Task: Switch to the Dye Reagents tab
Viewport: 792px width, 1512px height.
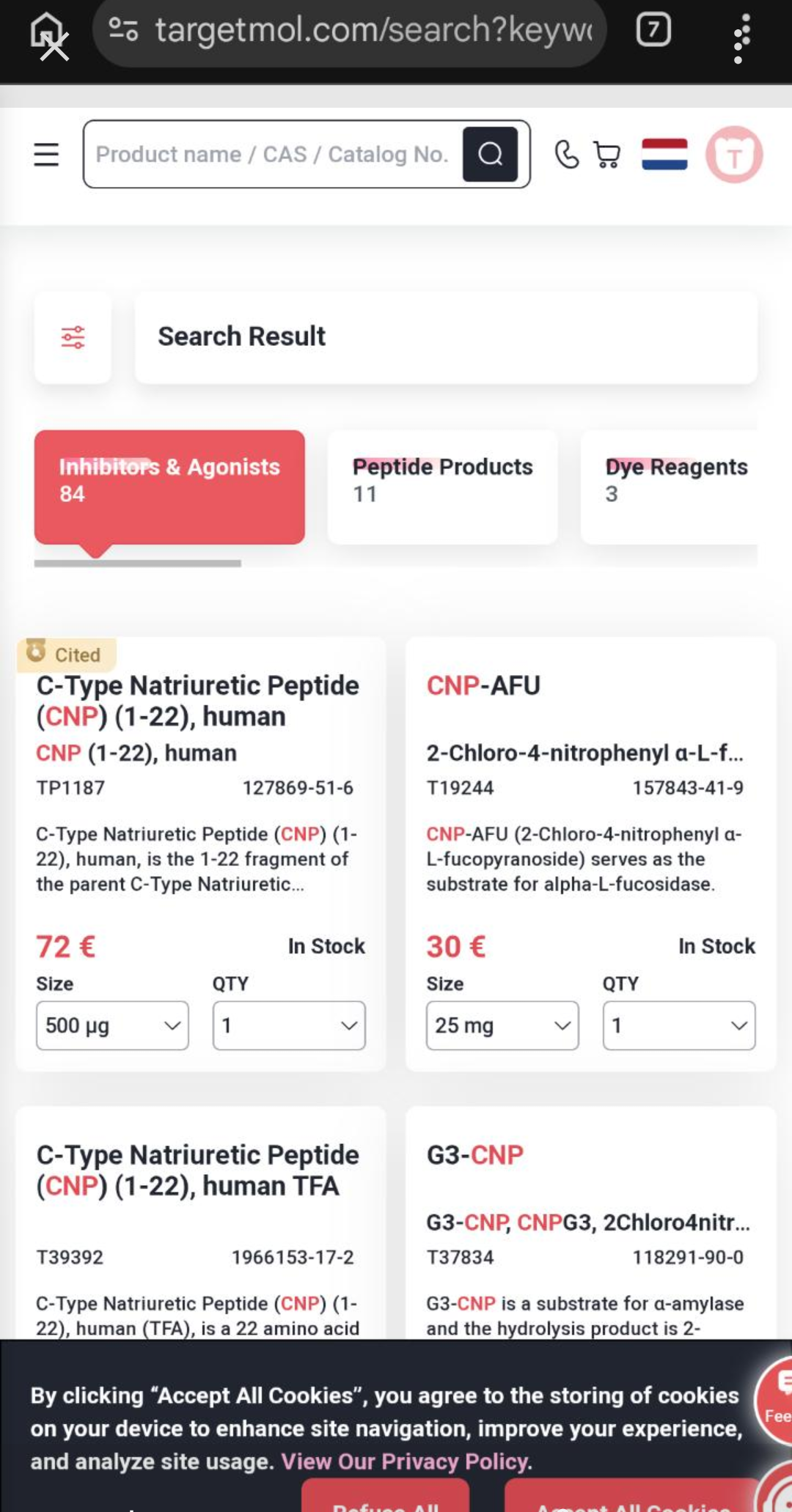Action: 669,487
